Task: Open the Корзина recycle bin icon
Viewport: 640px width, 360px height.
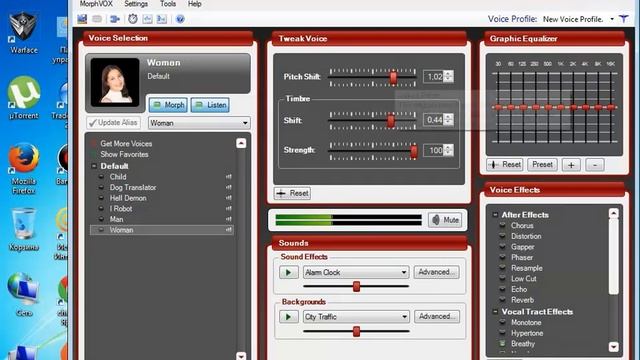Action: (24, 229)
